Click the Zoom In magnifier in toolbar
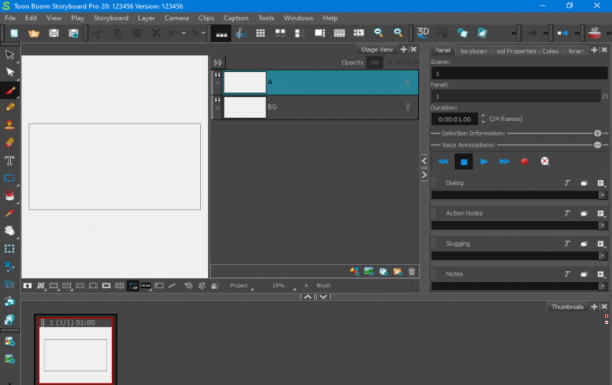 tap(398, 33)
